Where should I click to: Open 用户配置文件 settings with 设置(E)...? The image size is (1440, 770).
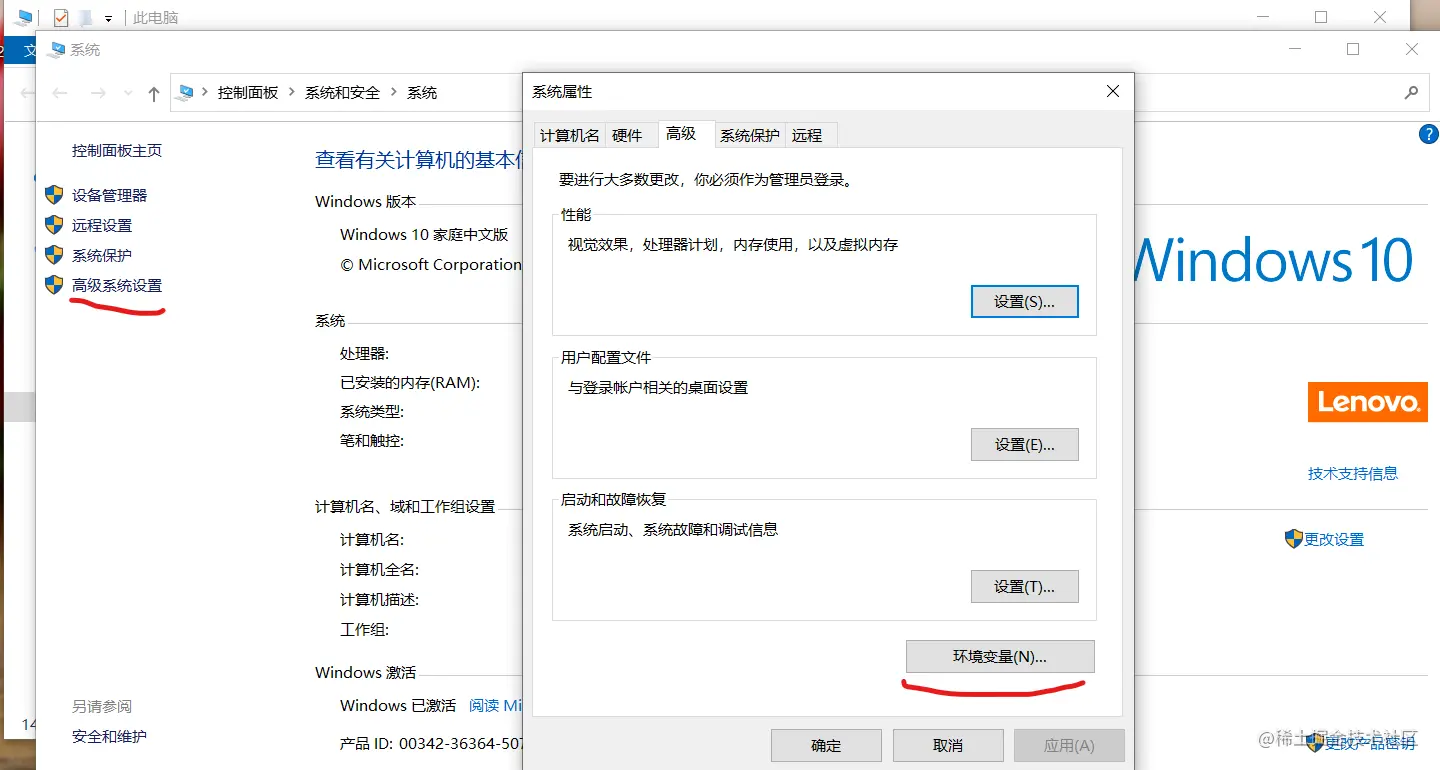tap(1025, 445)
